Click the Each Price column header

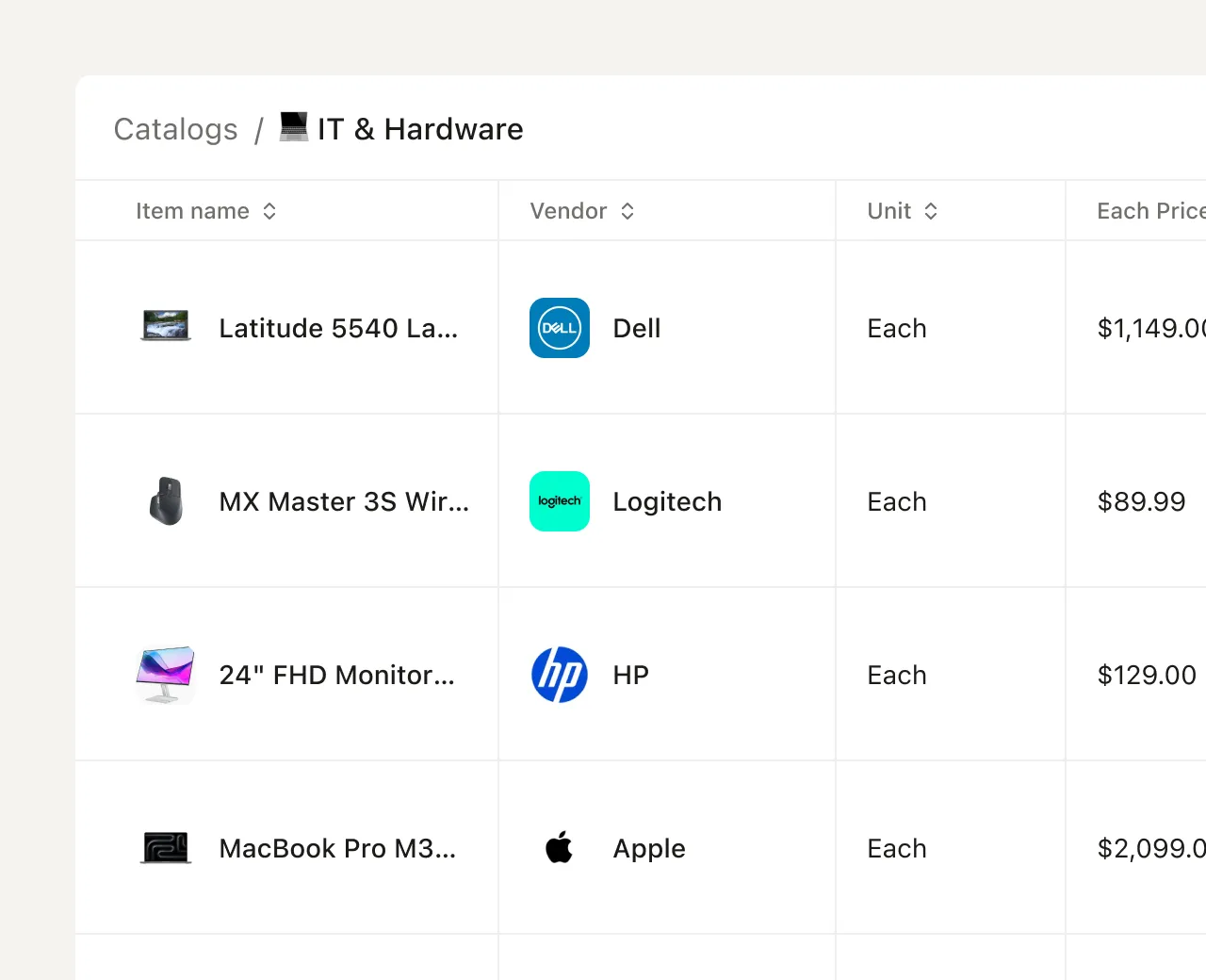coord(1151,211)
